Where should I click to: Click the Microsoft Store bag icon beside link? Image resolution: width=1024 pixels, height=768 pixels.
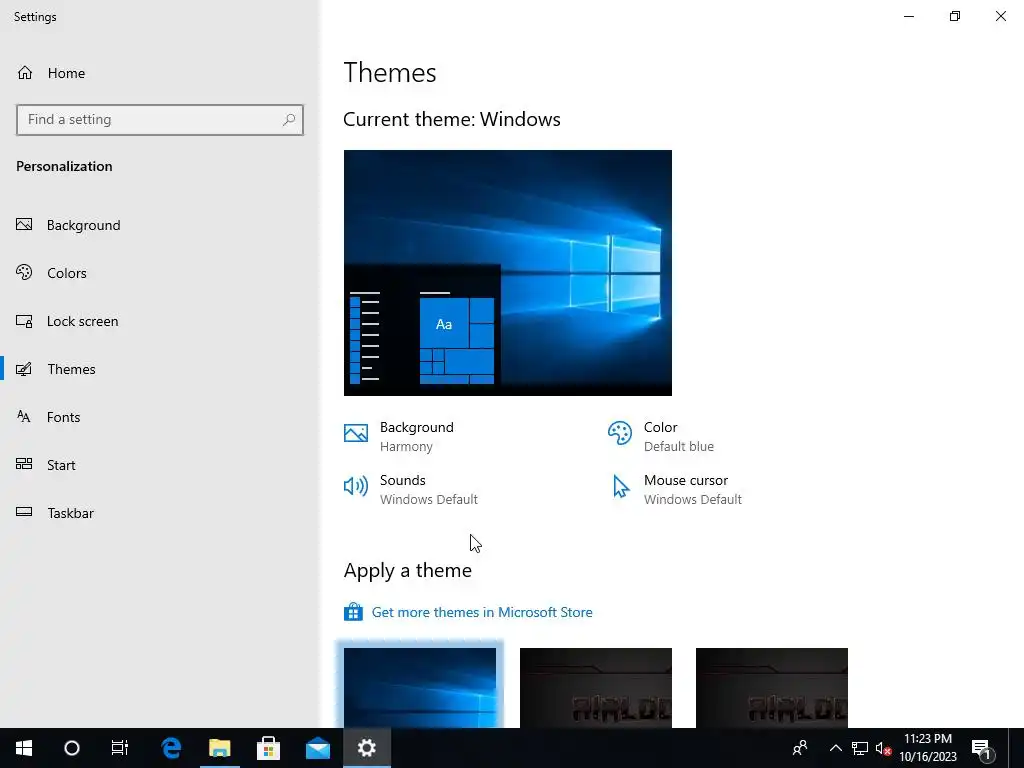(353, 612)
